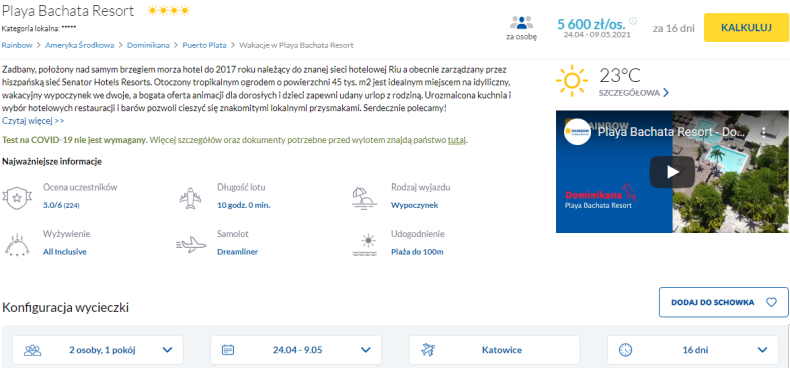Click the participants rating badge icon
The image size is (790, 368).
[17, 198]
